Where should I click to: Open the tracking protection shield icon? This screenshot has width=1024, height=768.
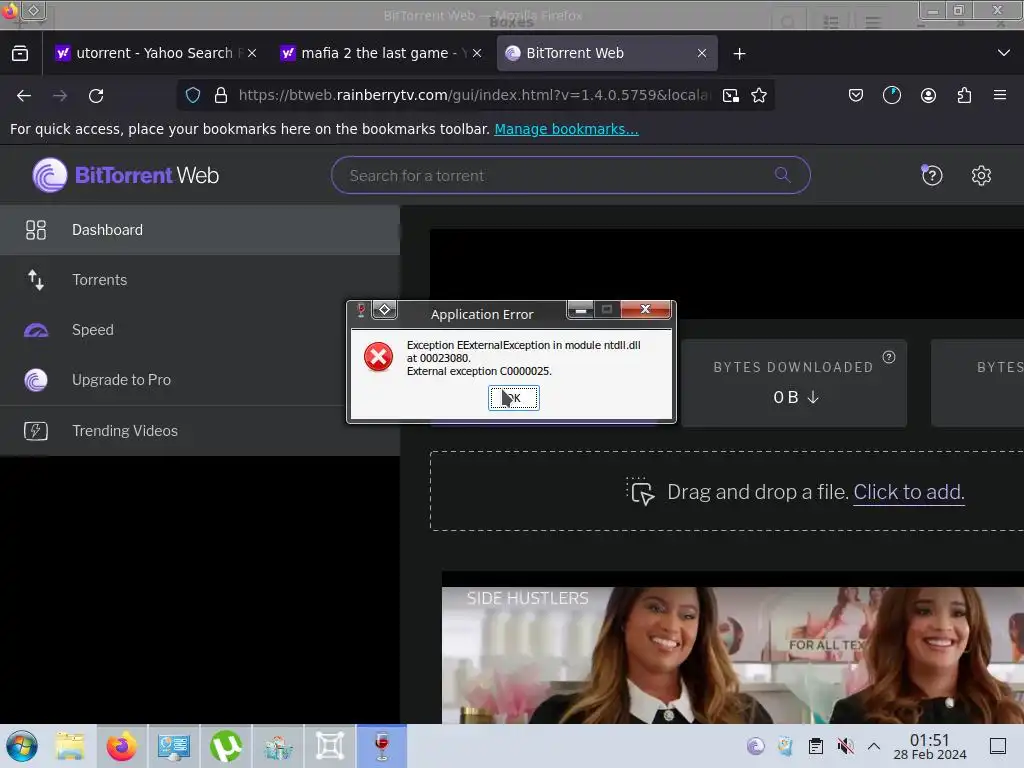tap(193, 95)
